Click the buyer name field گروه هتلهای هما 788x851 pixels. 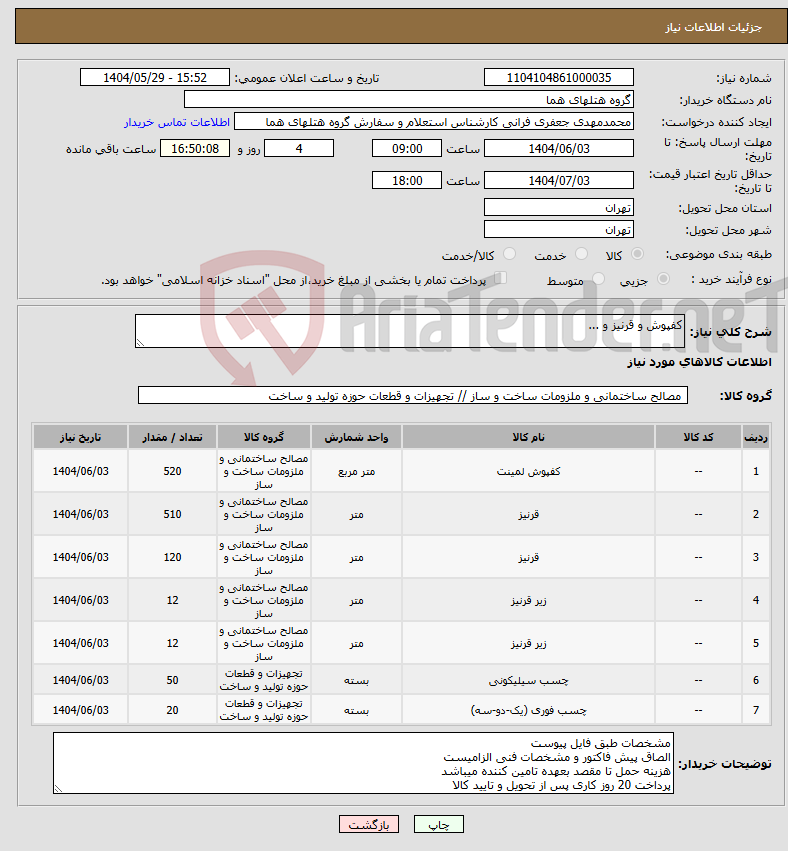[409, 100]
